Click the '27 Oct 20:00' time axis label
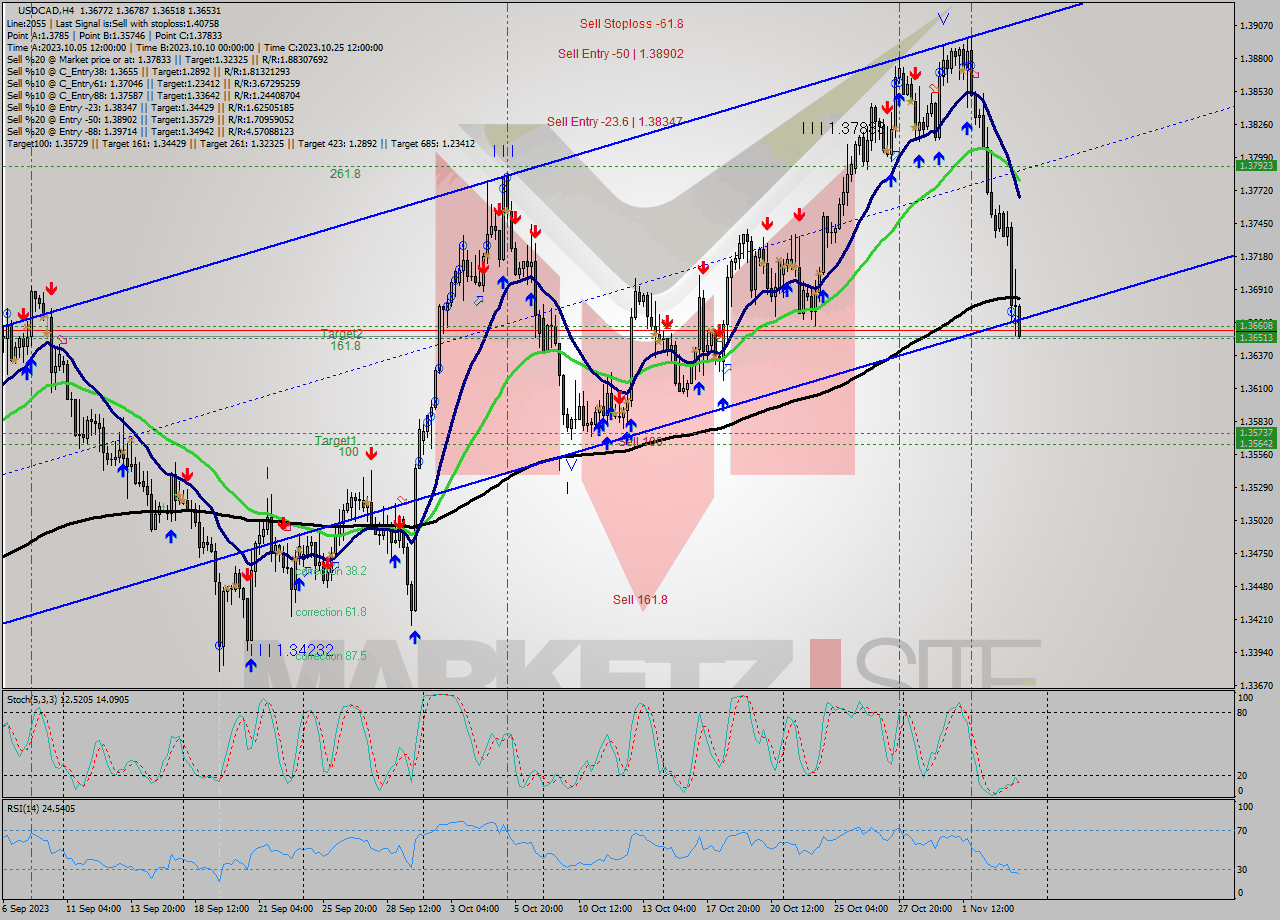This screenshot has width=1280, height=920. [924, 909]
